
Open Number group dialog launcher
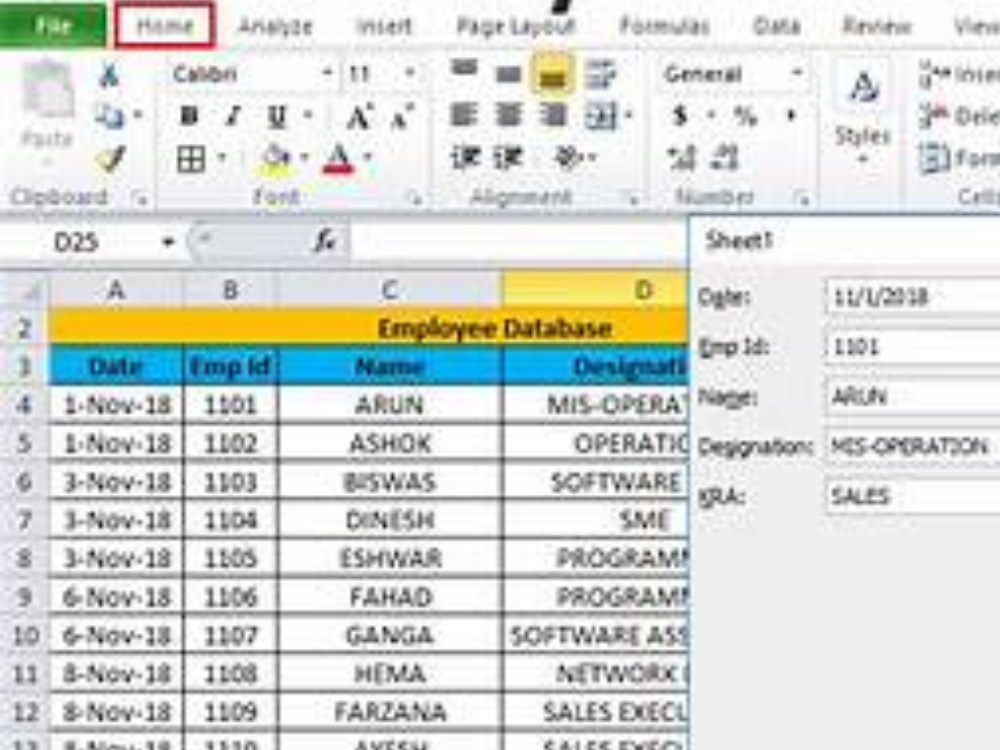pos(803,201)
